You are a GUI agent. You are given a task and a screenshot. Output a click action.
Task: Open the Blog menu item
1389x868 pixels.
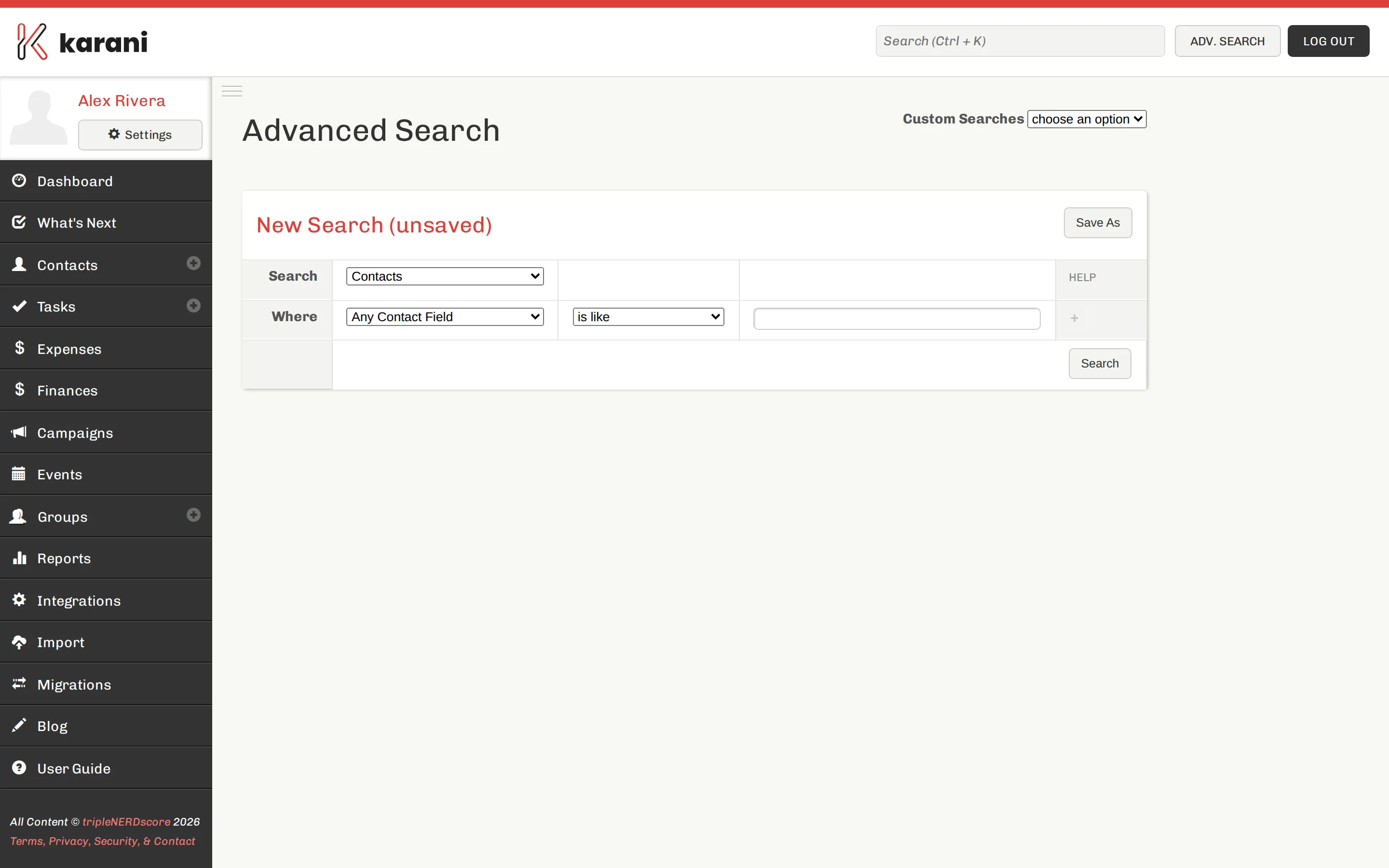[x=106, y=726]
